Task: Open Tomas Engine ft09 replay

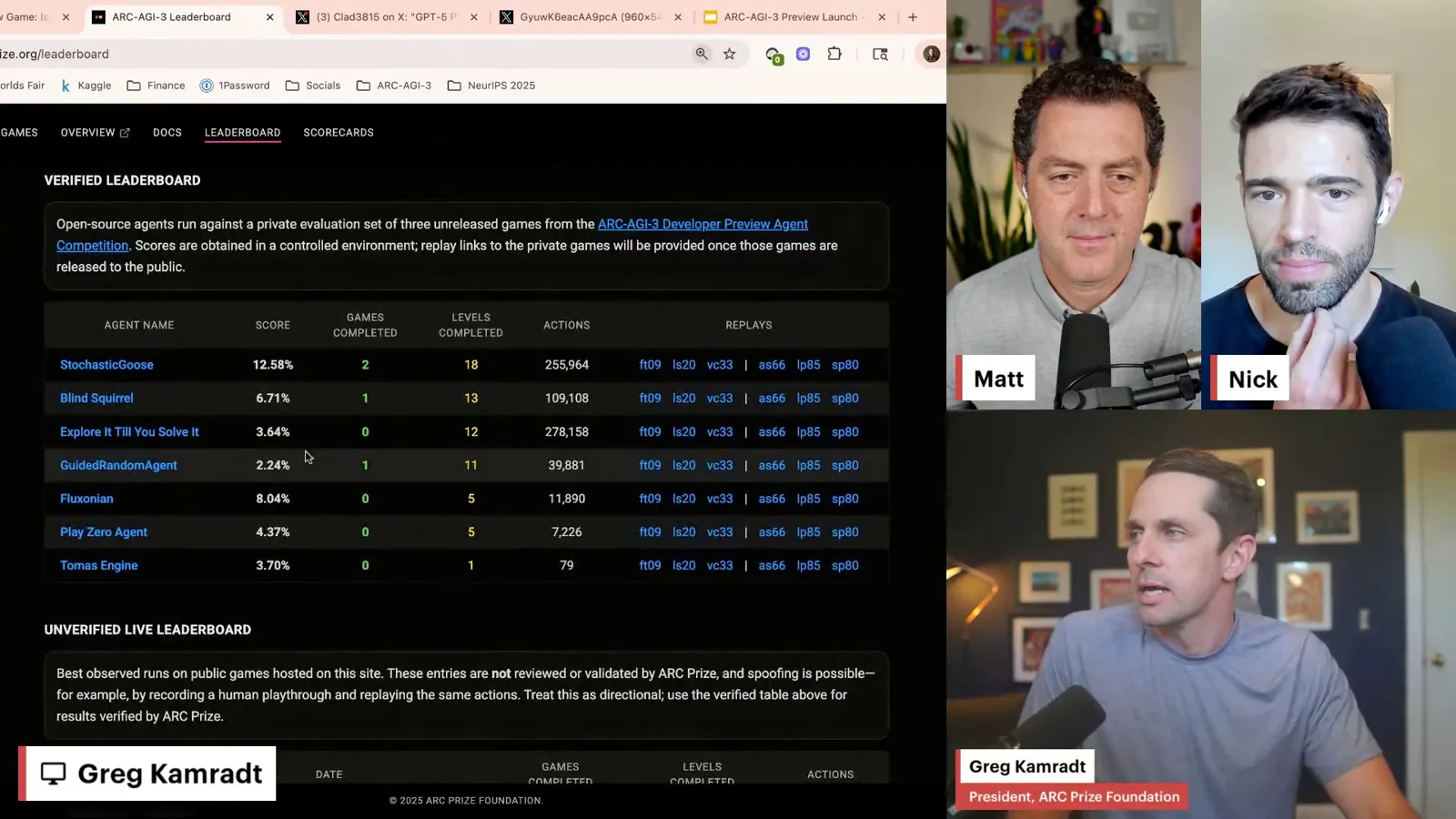Action: pos(650,565)
